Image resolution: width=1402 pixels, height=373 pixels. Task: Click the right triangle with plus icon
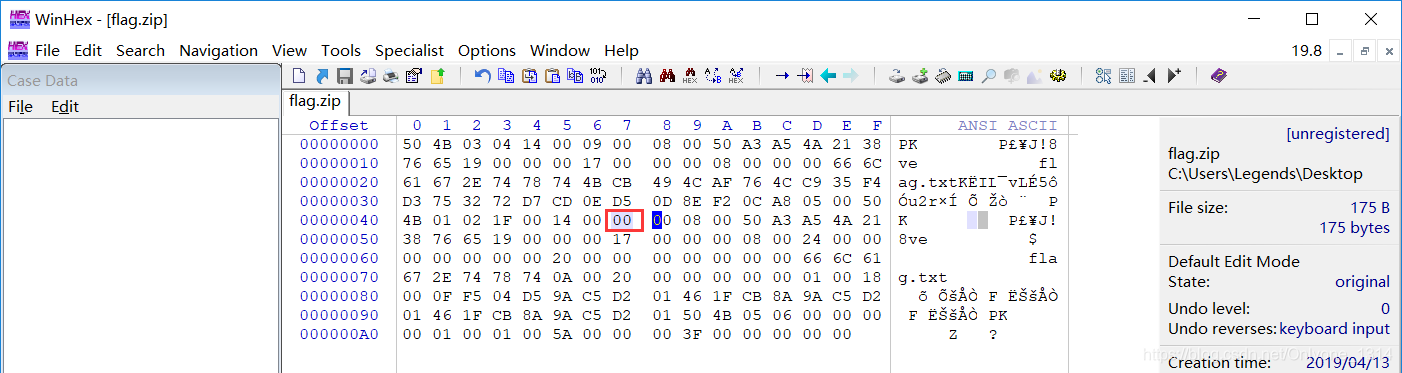pos(1174,75)
